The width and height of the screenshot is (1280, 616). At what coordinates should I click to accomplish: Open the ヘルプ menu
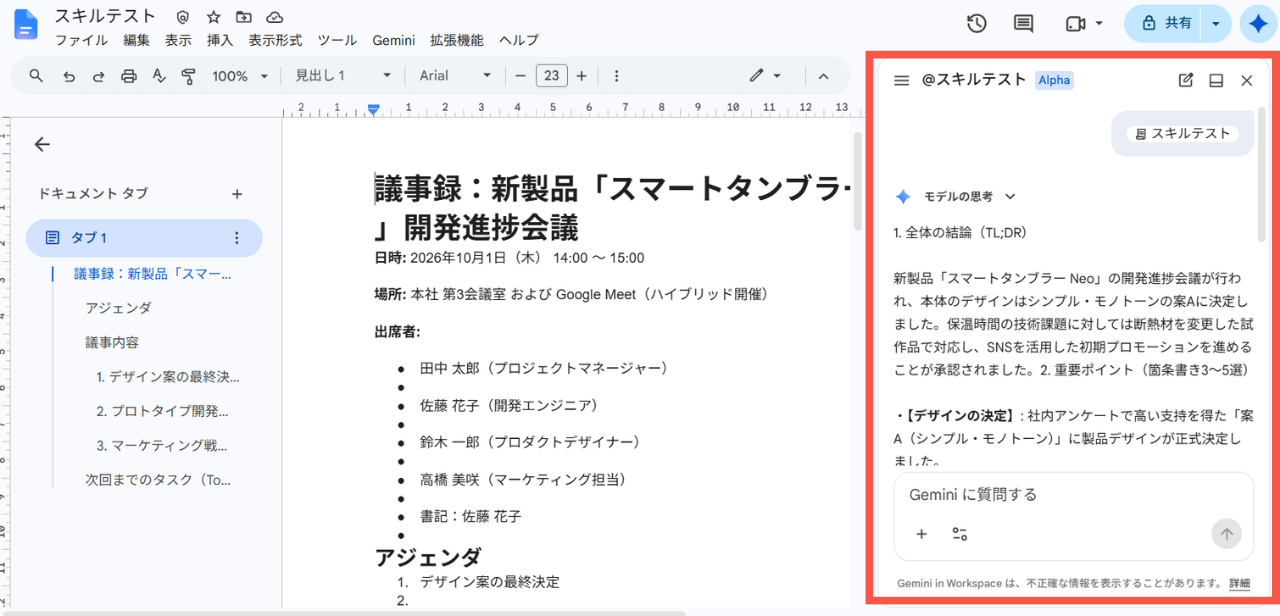tap(518, 40)
